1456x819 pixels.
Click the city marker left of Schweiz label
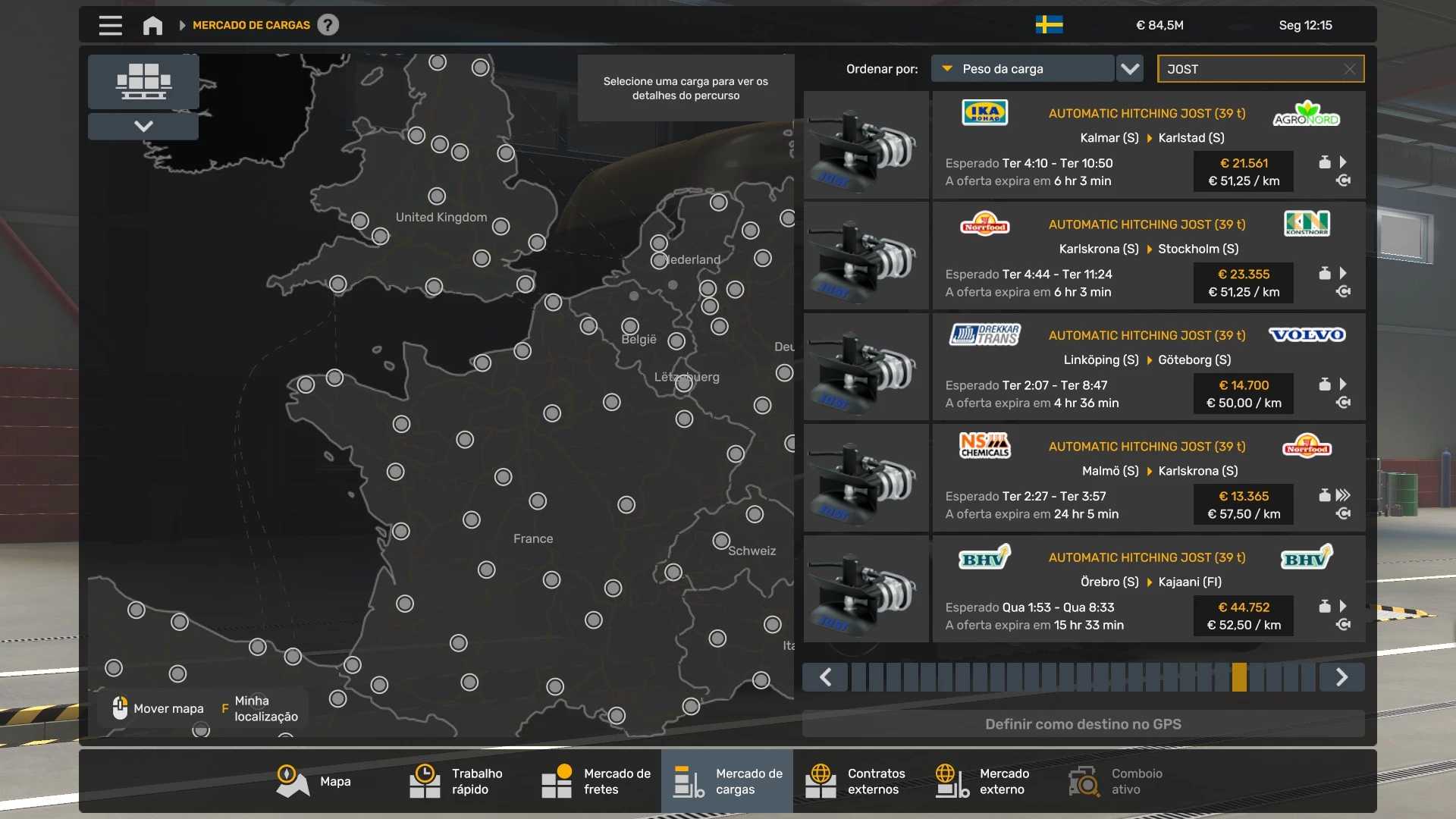coord(721,541)
